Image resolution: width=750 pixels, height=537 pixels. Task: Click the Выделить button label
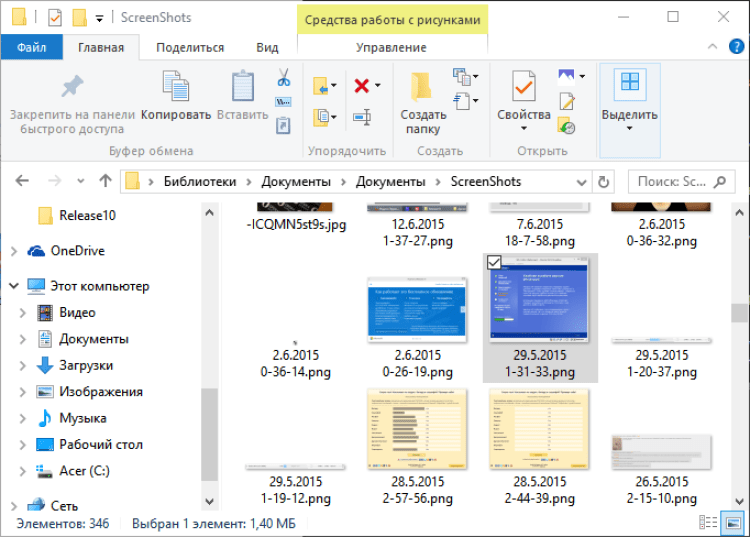coord(629,115)
